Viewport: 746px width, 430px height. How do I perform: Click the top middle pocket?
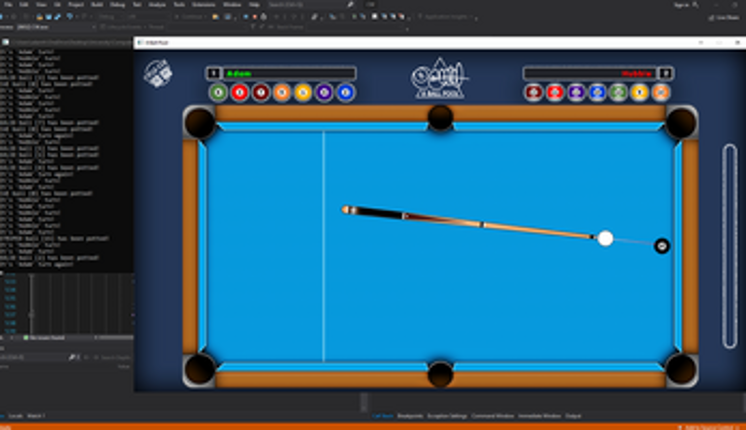click(x=440, y=117)
